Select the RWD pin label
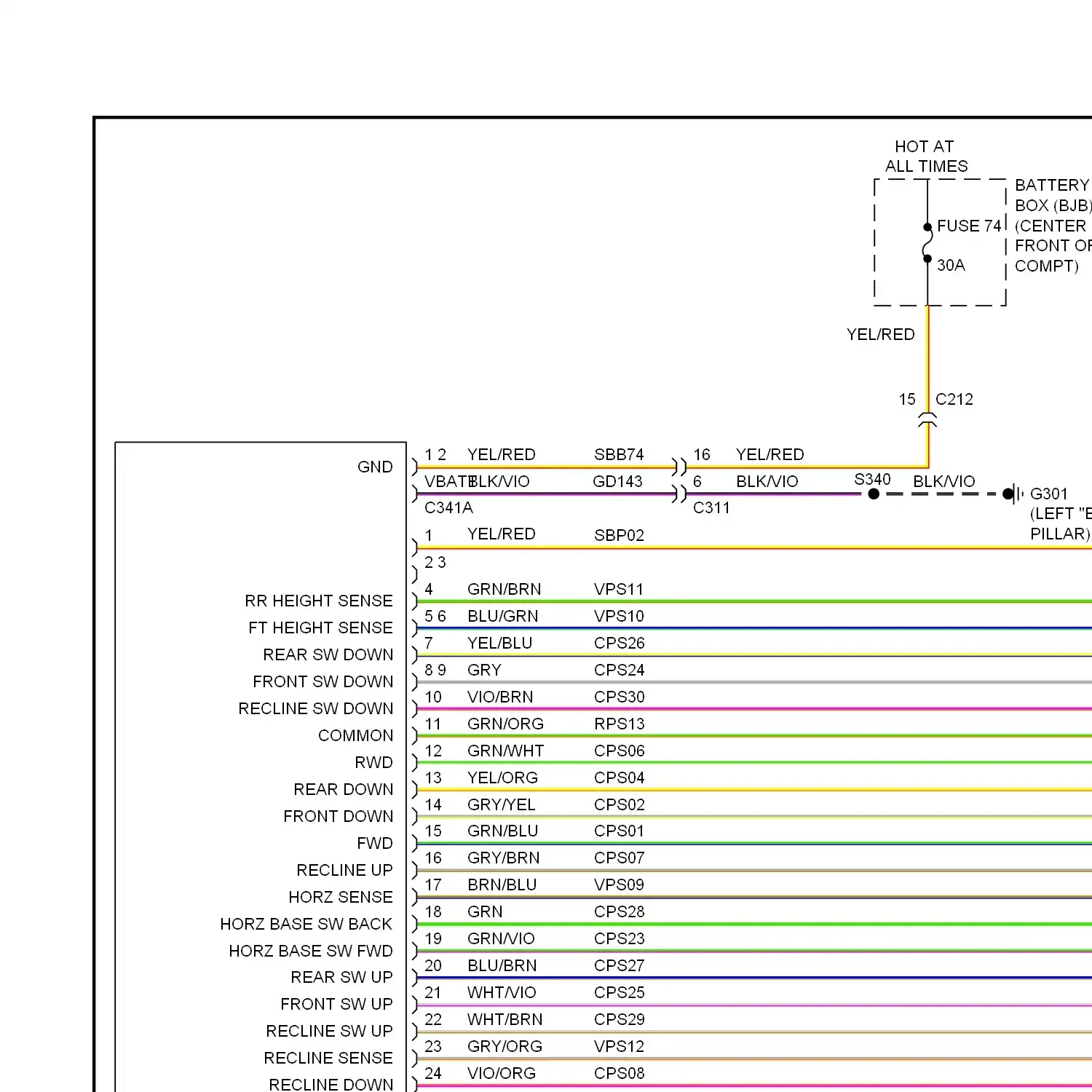The width and height of the screenshot is (1092, 1092). [x=373, y=762]
